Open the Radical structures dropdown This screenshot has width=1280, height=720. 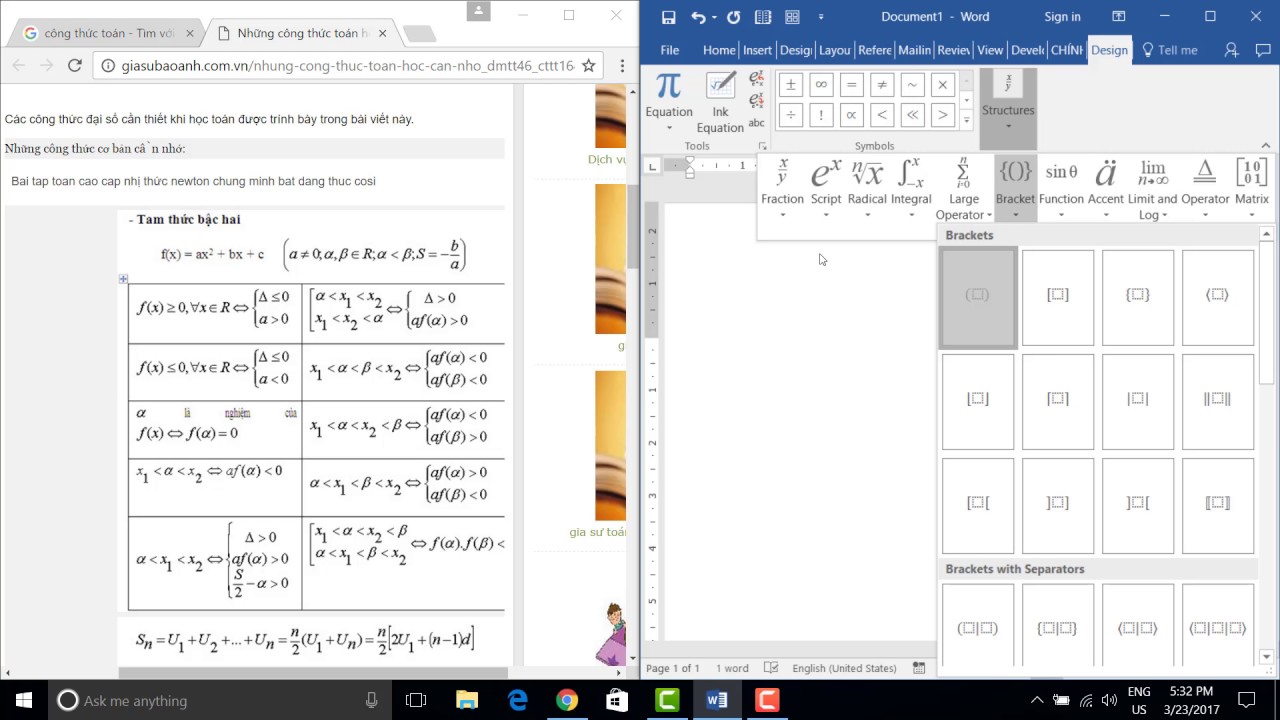[x=867, y=188]
